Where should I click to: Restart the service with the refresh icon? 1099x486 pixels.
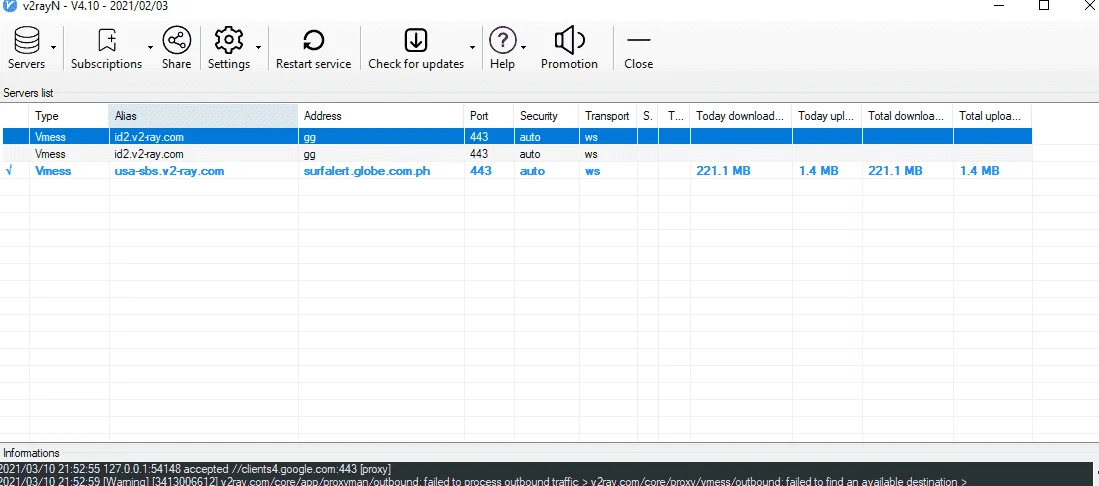[x=313, y=41]
